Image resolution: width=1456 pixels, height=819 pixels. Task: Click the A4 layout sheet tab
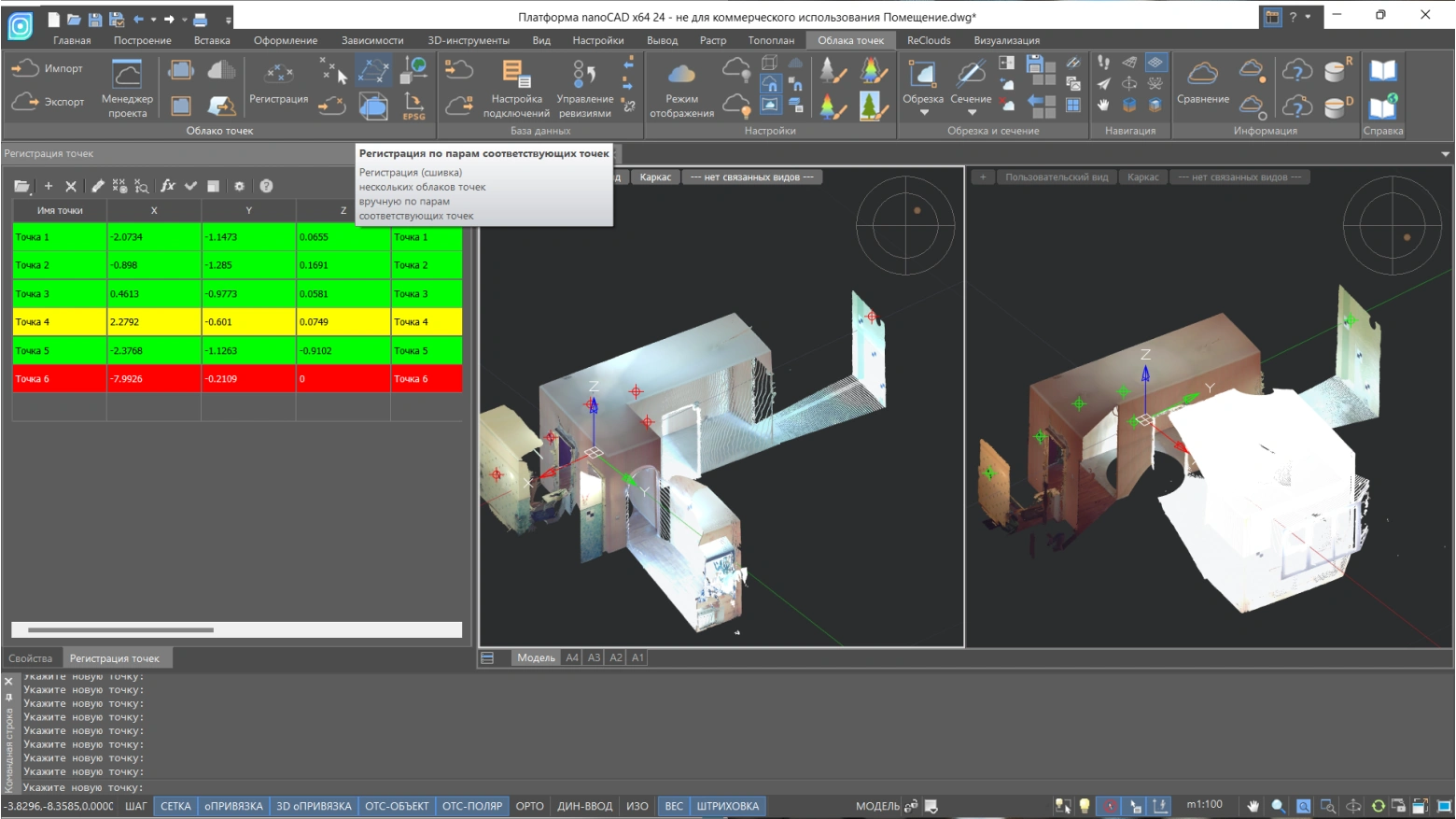(x=572, y=657)
